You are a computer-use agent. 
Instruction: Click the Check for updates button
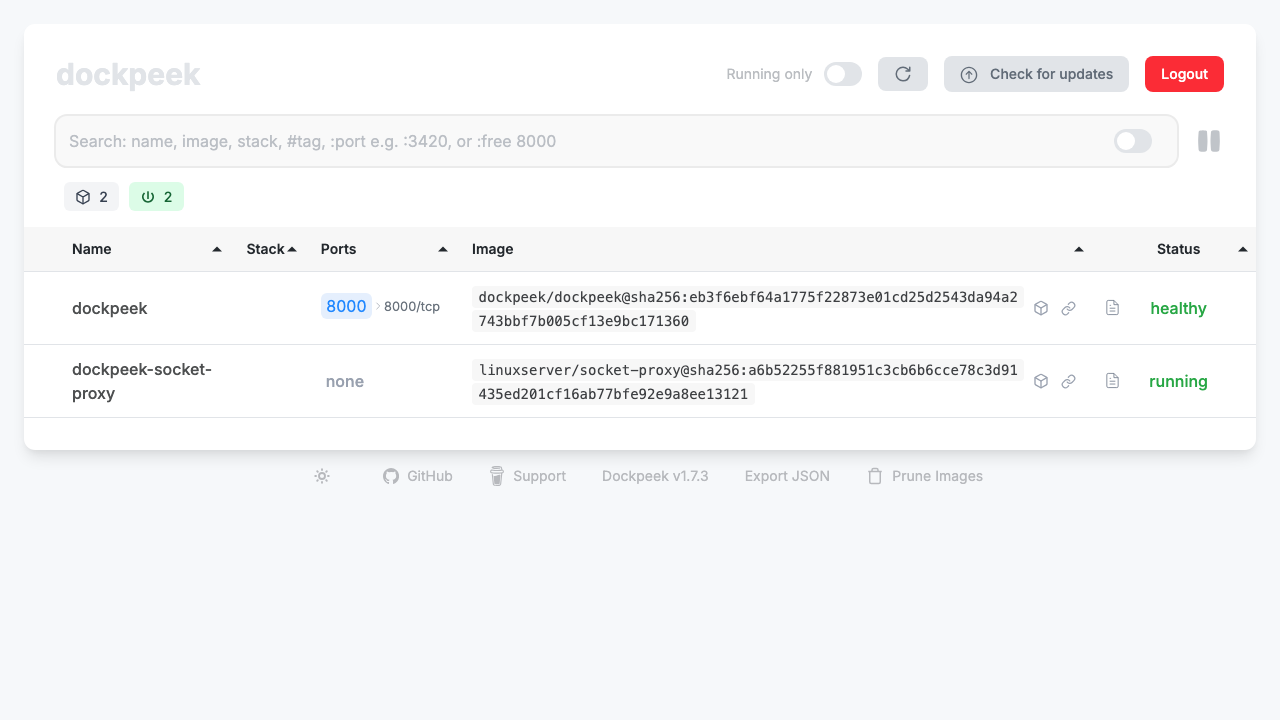click(1036, 74)
